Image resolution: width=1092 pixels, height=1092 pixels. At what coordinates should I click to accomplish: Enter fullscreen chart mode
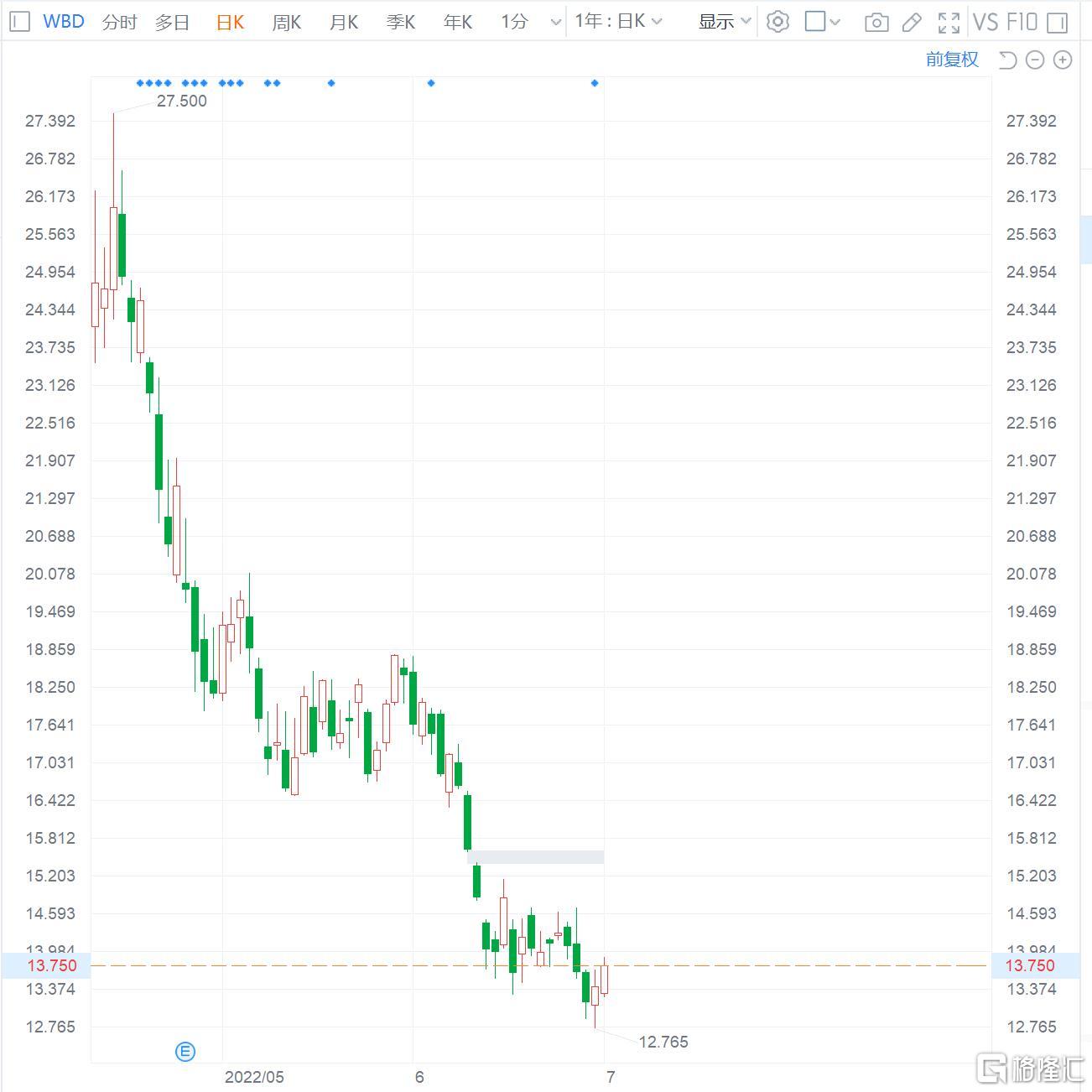coord(949,23)
